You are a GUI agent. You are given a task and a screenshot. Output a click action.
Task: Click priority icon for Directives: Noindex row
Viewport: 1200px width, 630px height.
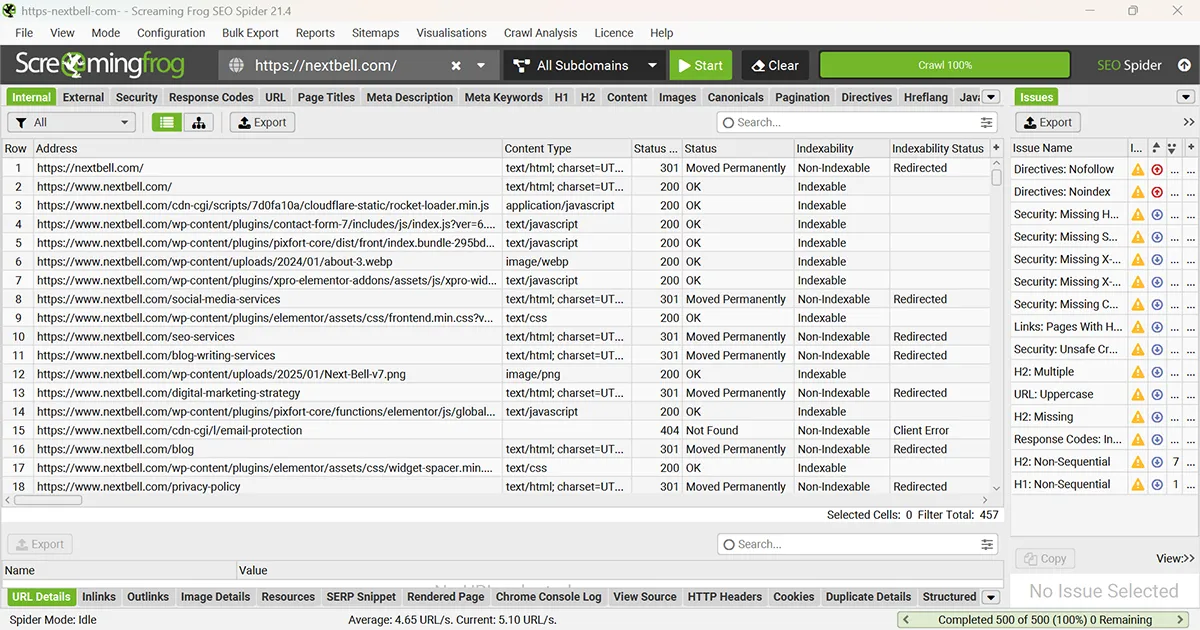click(x=1157, y=192)
